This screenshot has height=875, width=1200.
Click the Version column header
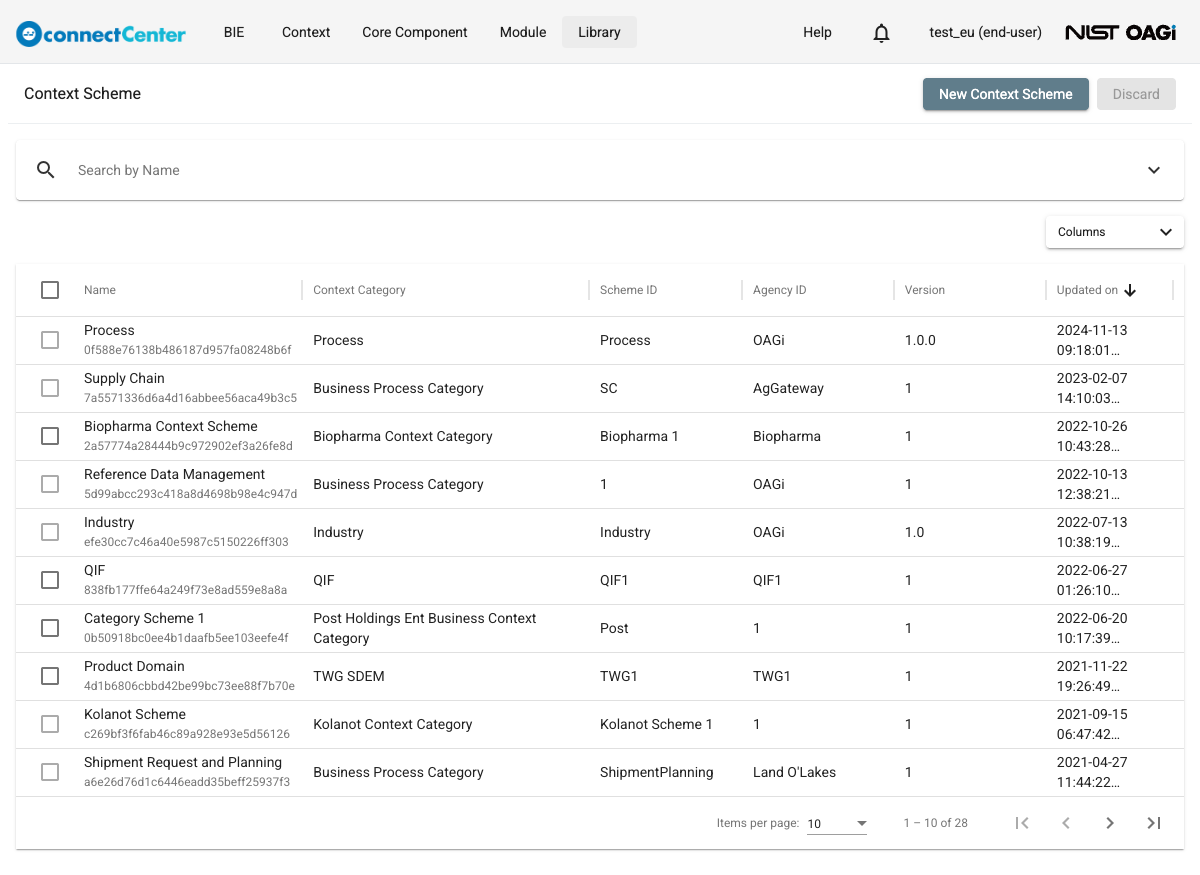pos(925,290)
